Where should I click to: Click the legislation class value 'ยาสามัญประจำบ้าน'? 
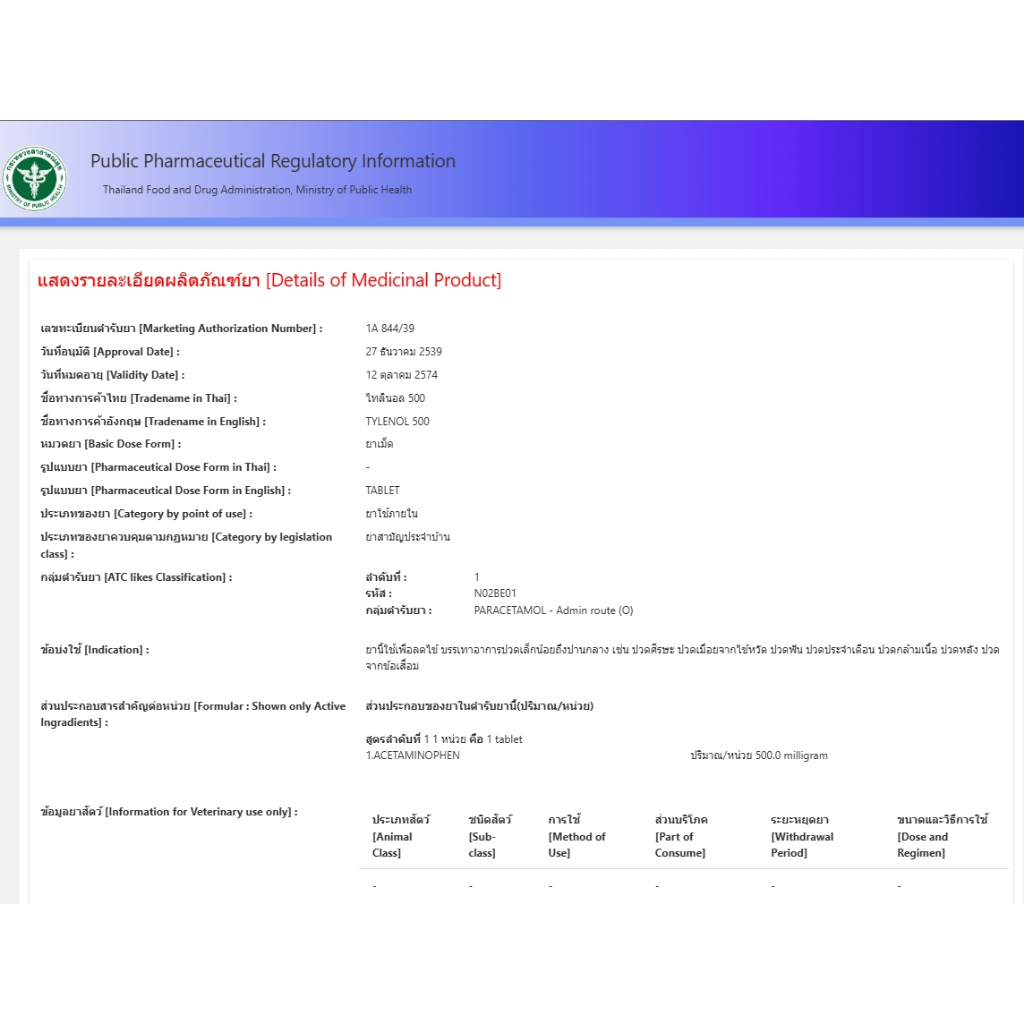[x=408, y=537]
